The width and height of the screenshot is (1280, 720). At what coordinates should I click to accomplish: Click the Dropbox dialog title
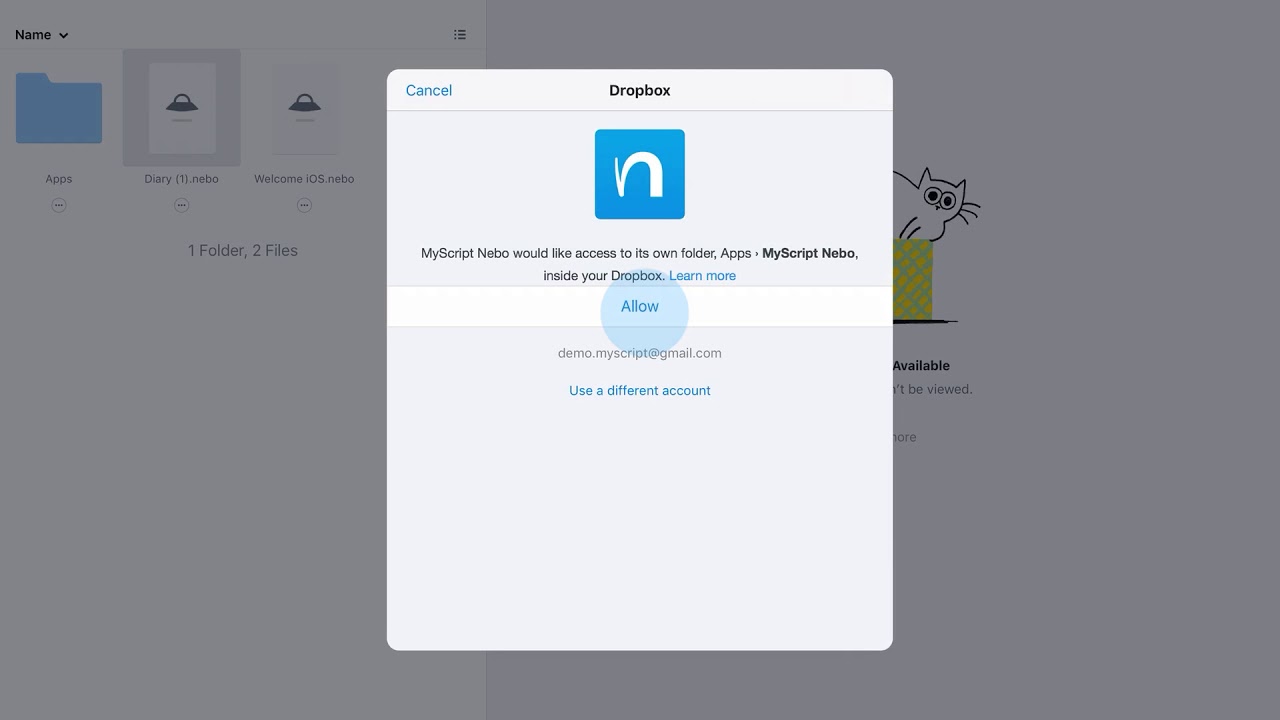point(640,90)
